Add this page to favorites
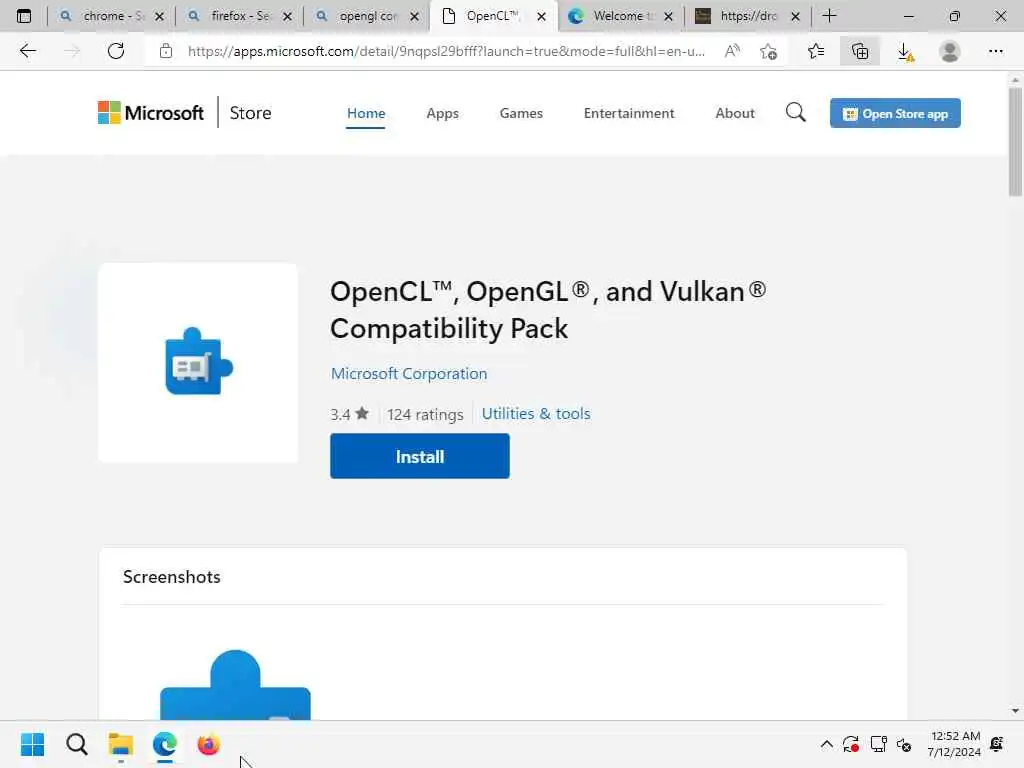1024x768 pixels. [x=769, y=51]
